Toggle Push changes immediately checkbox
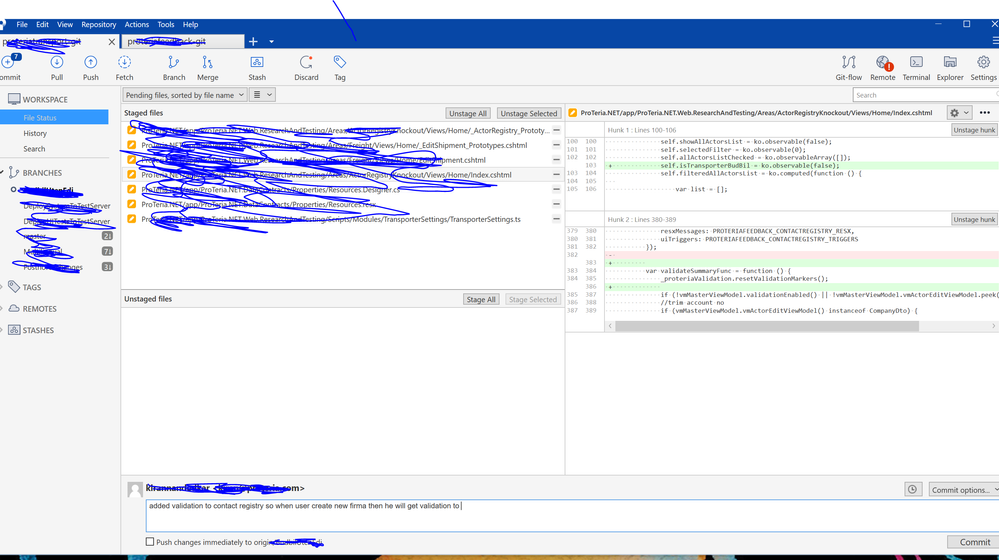Viewport: 999px width, 560px height. (x=150, y=542)
